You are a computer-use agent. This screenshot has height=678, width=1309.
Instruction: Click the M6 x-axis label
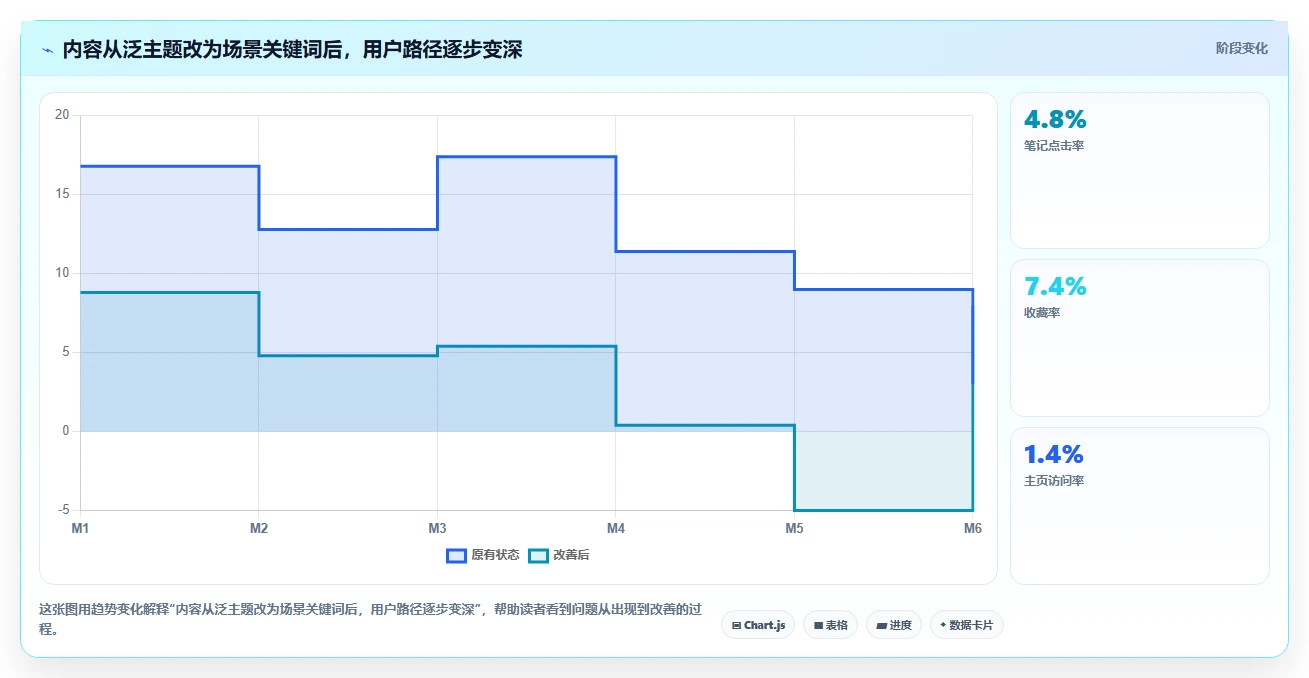pos(972,528)
